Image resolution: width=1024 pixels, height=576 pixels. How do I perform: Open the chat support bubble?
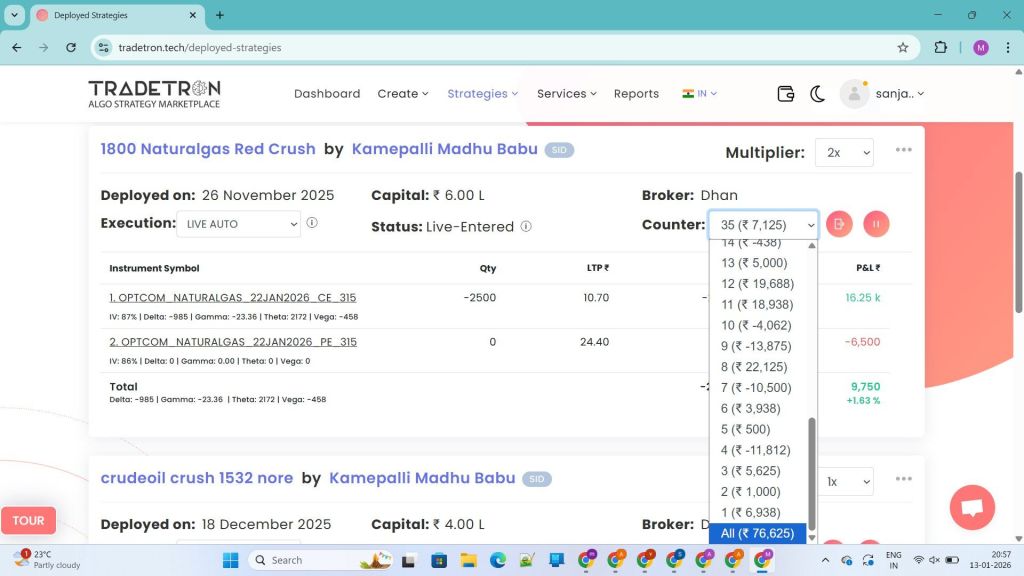[x=971, y=507]
